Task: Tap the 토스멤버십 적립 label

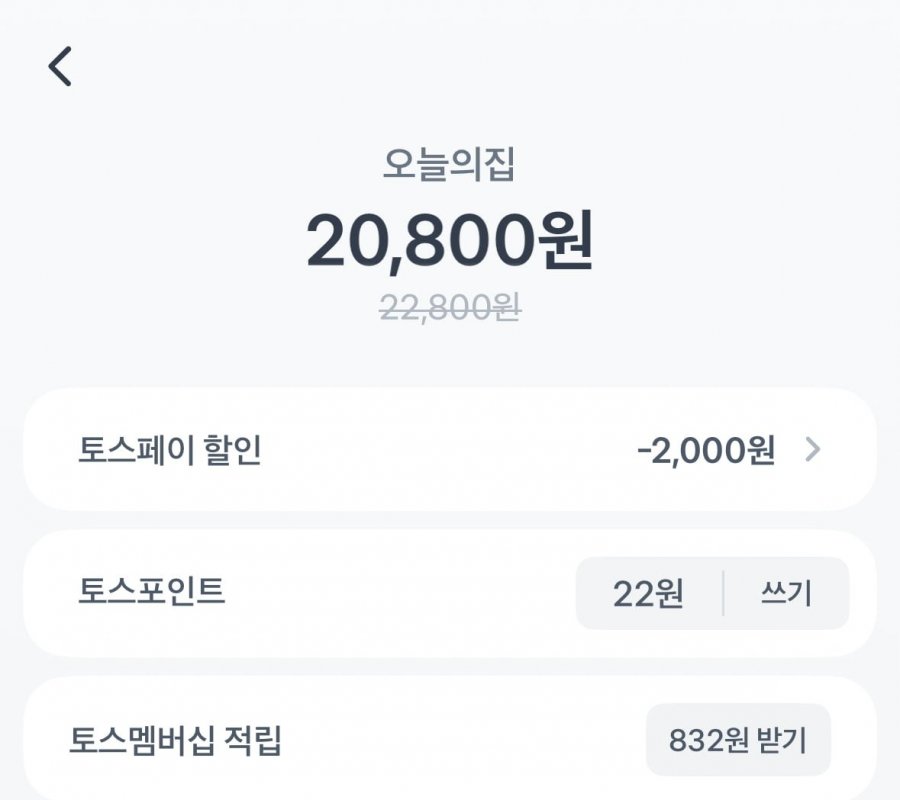Action: tap(176, 740)
